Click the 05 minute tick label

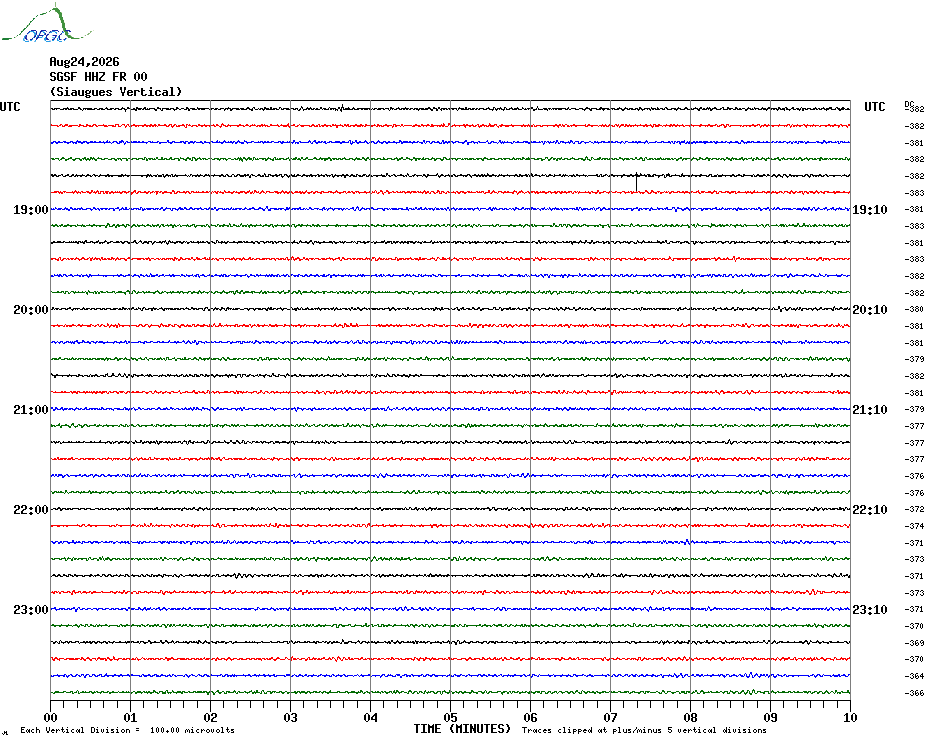(450, 718)
